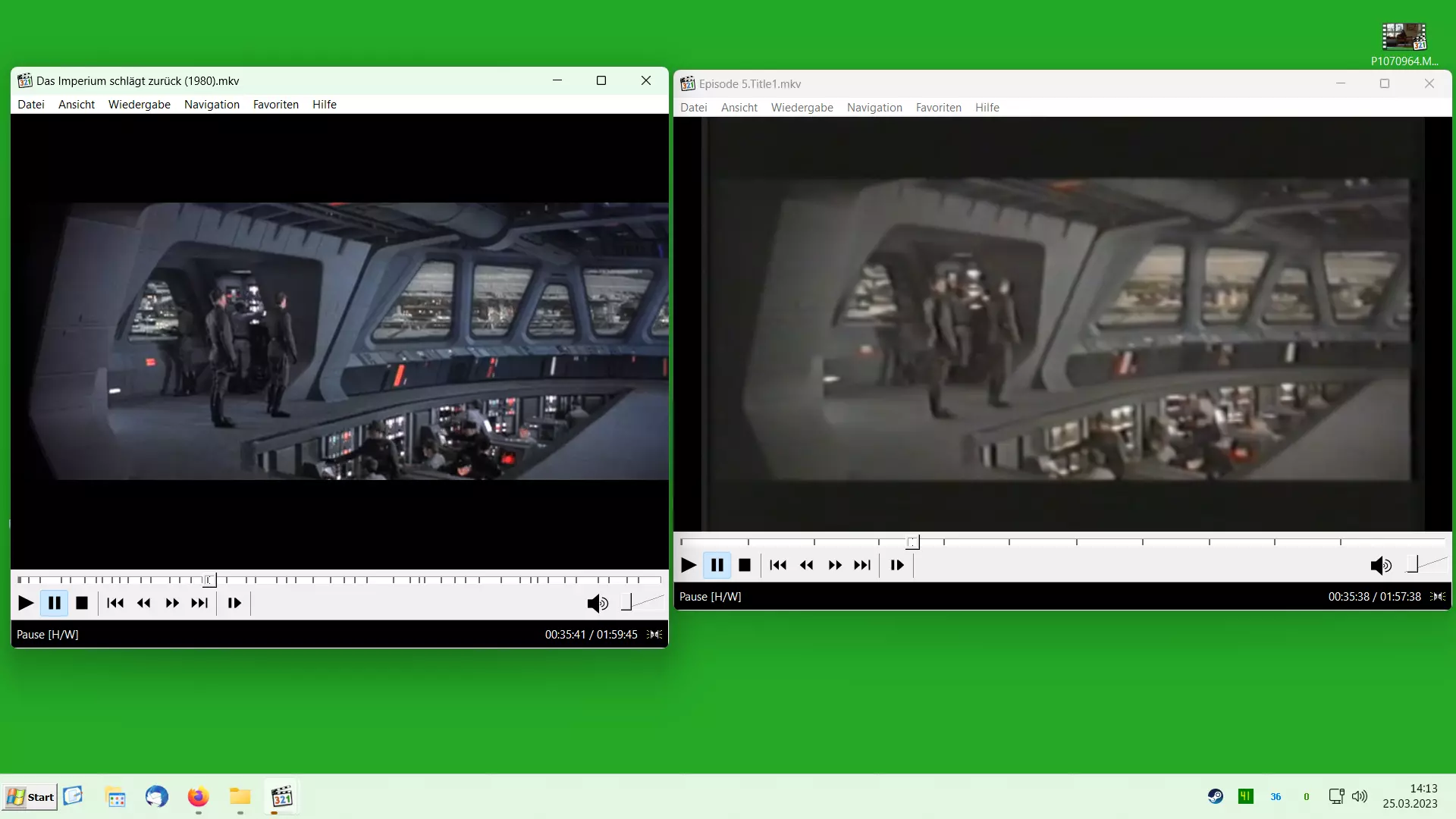Close the Episode 5 window

[x=1429, y=83]
